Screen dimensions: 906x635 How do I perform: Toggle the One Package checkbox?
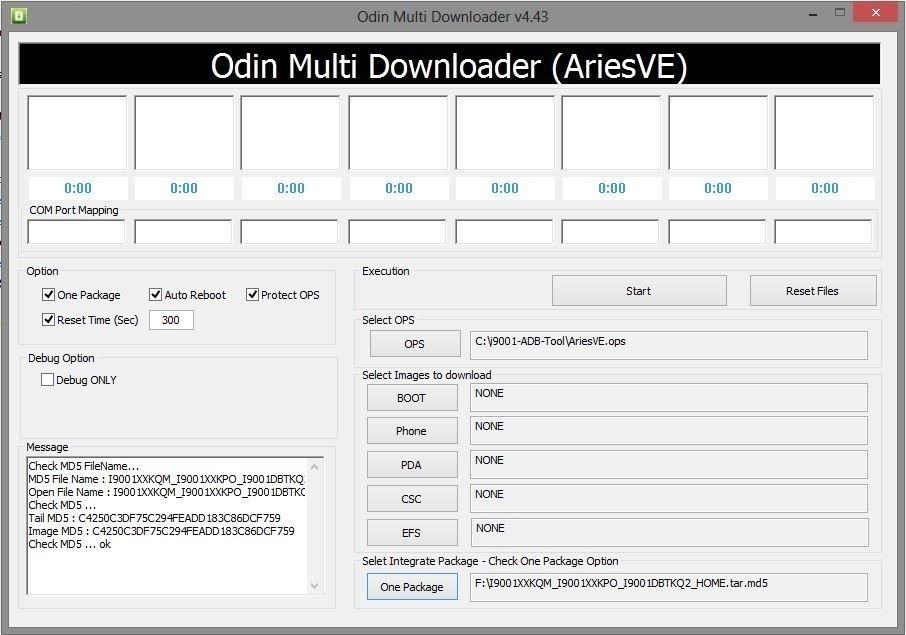[x=49, y=295]
